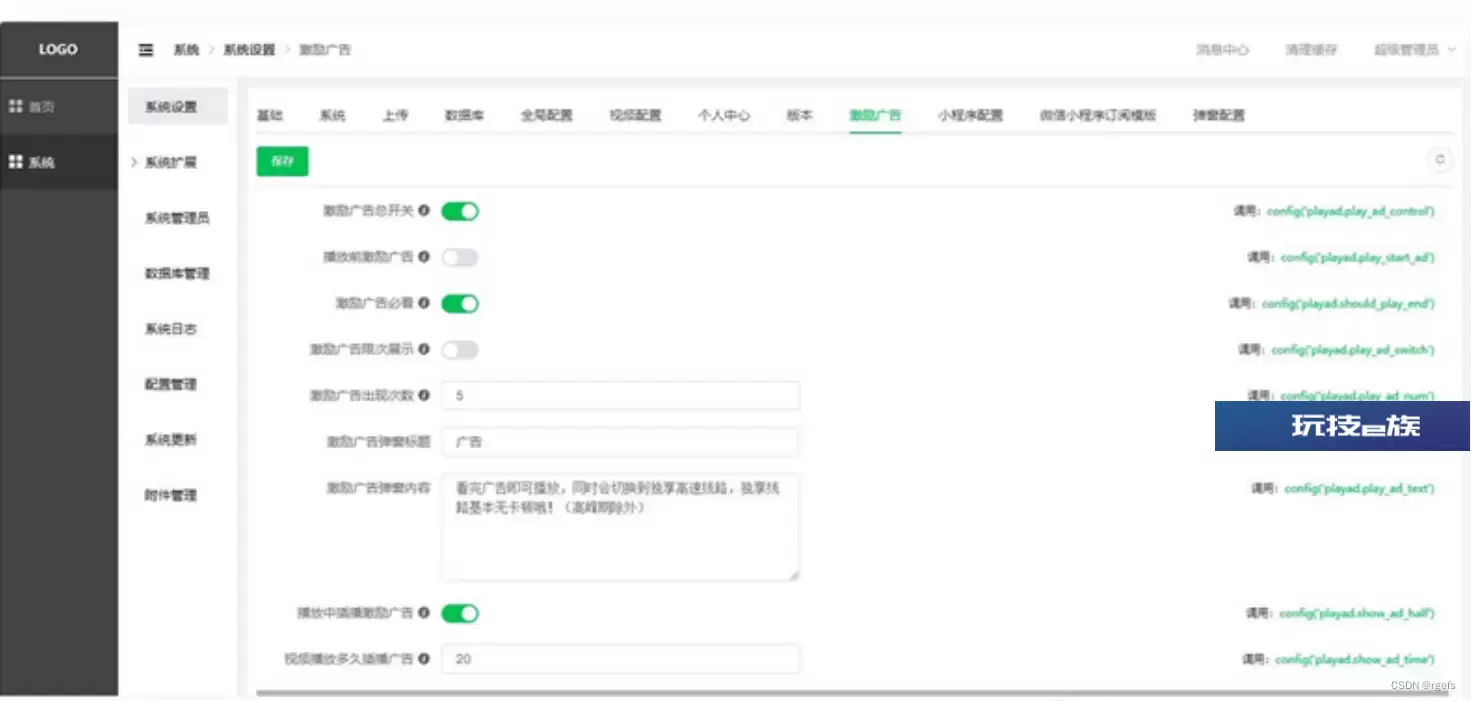Click config('playad.play_ad_text') text
Screen dimensions: 1471x701
pyautogui.click(x=1359, y=488)
